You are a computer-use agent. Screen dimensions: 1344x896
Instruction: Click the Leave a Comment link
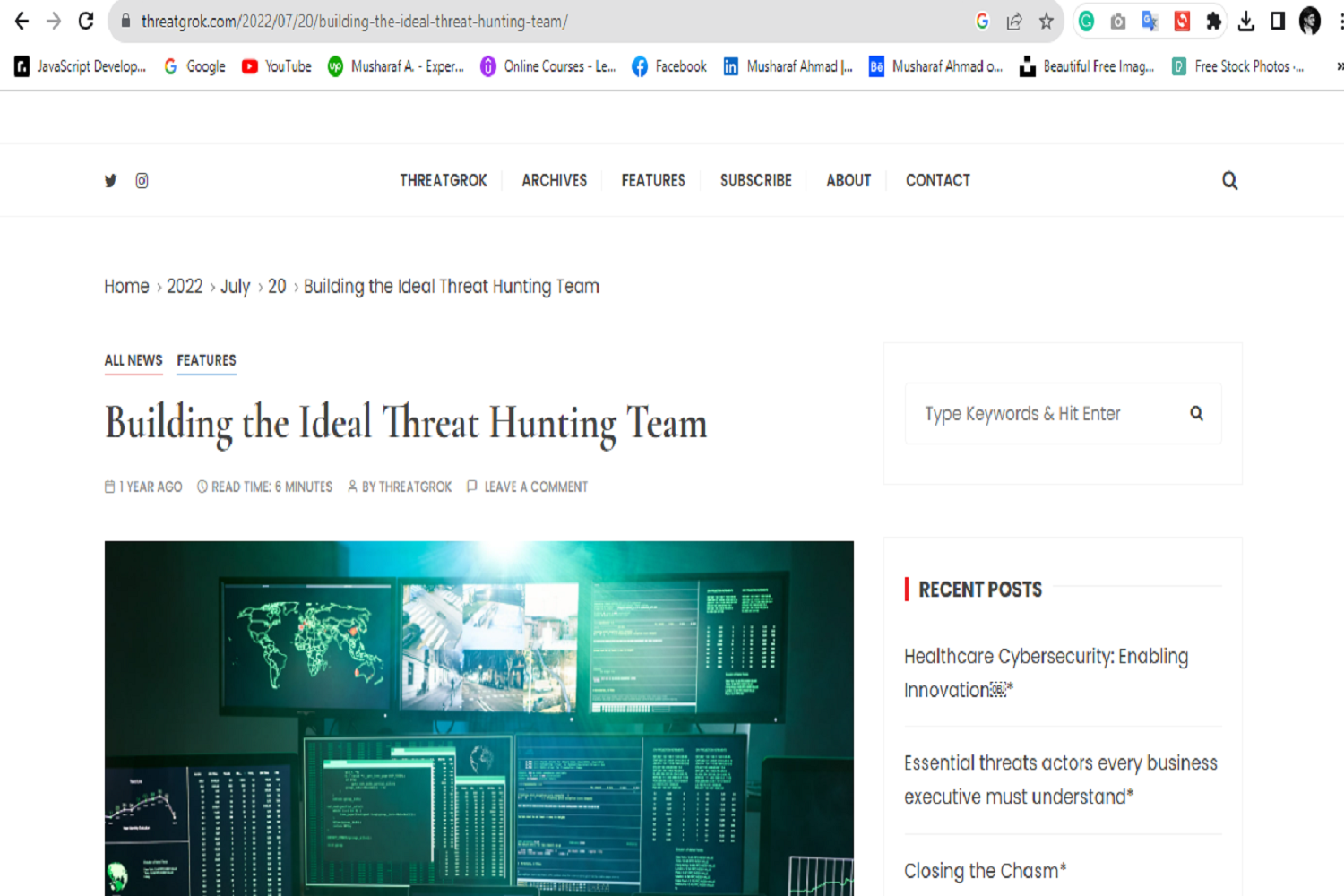tap(535, 487)
